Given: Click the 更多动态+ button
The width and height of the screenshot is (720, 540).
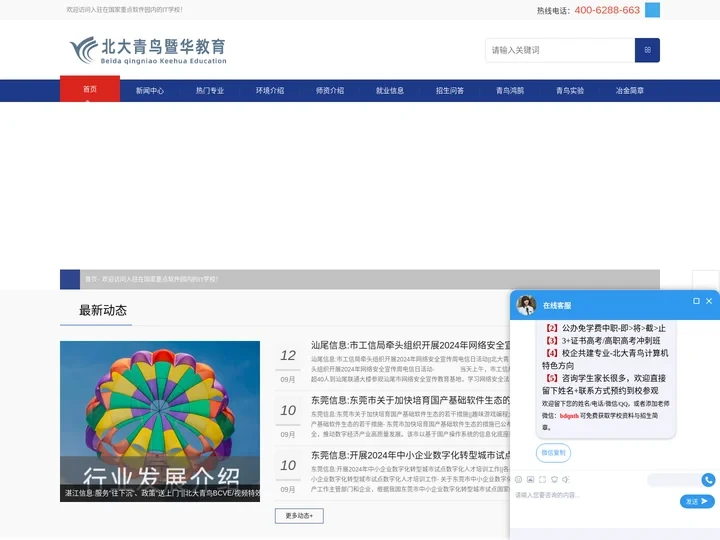Looking at the screenshot, I should point(299,516).
